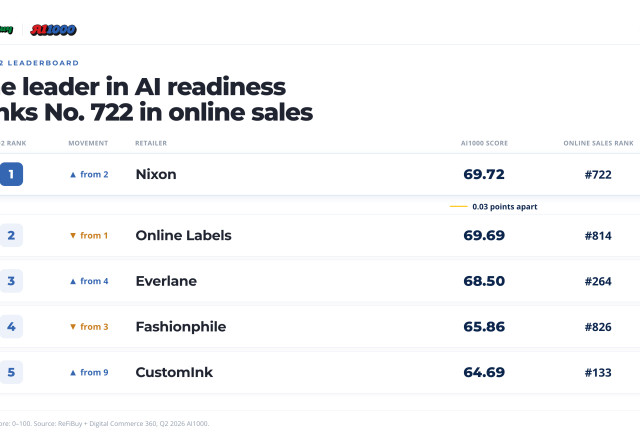Select the Everlane retailer row
This screenshot has width=640, height=440.
coord(320,281)
